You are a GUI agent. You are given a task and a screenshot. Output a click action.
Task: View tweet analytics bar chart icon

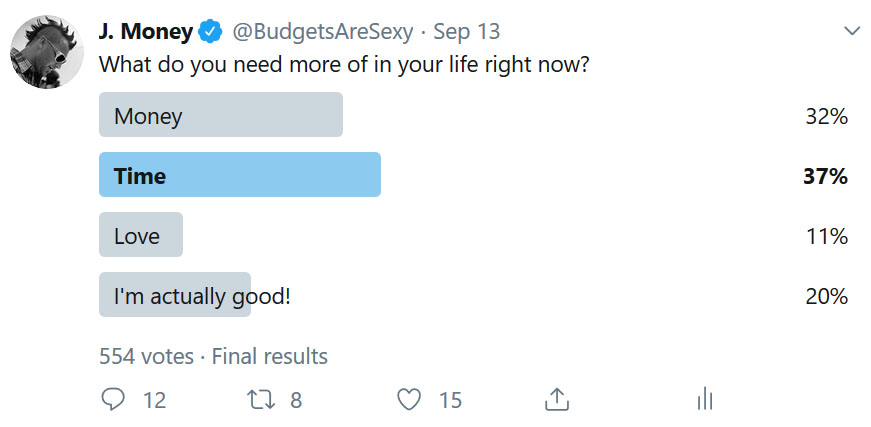704,400
